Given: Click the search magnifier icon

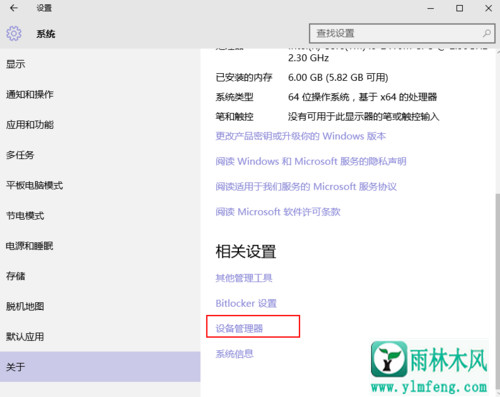Looking at the screenshot, I should coord(487,33).
